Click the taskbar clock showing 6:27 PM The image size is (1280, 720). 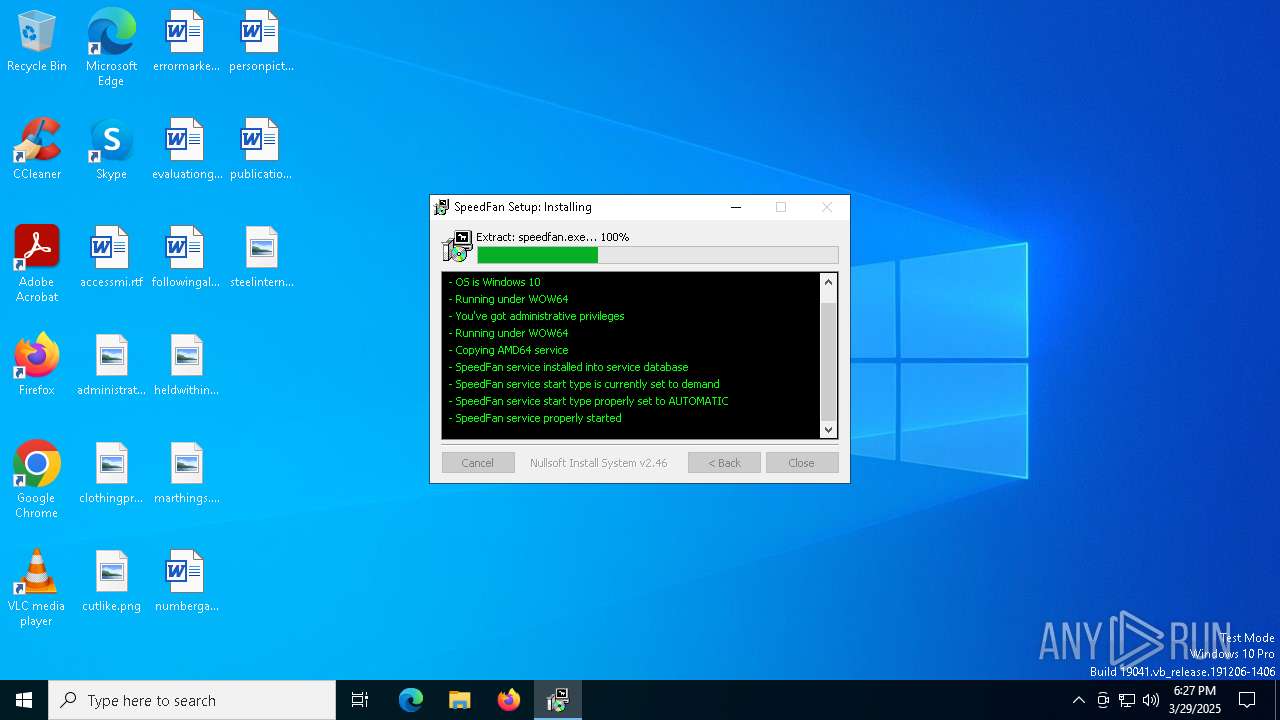click(1195, 700)
